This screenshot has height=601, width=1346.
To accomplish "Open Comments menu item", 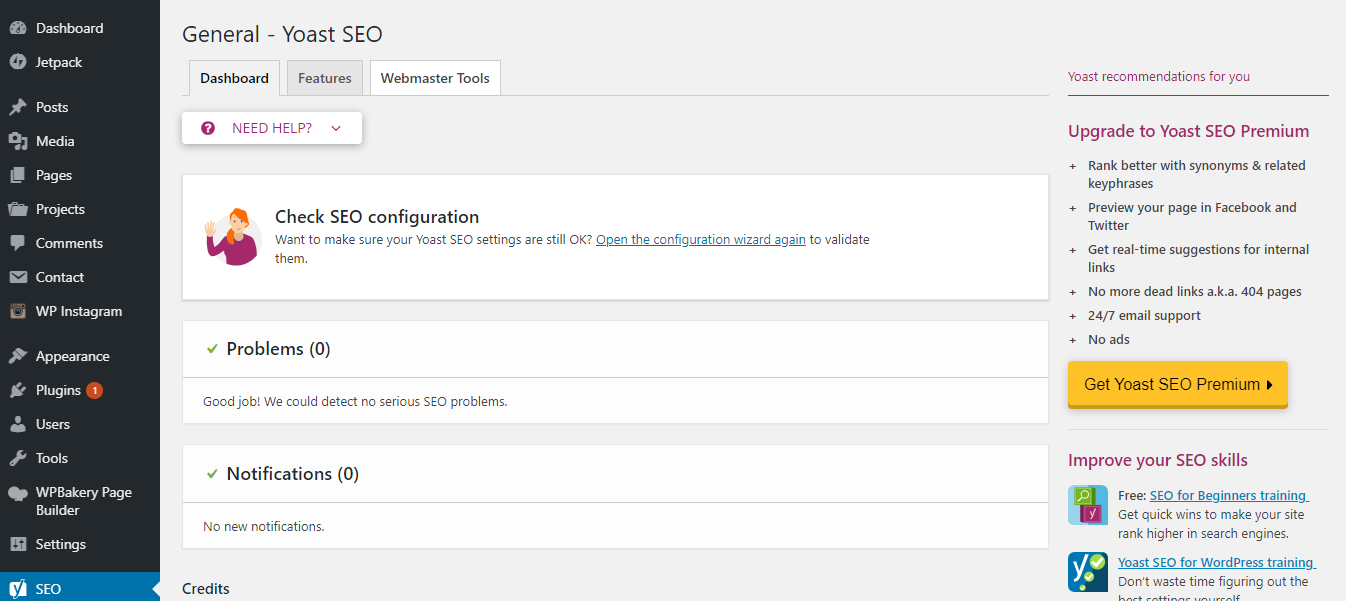I will [80, 243].
